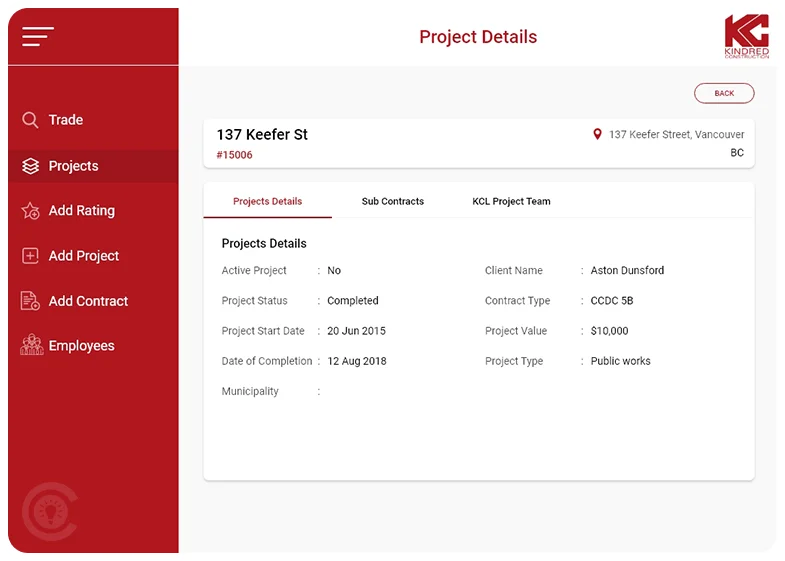785x561 pixels.
Task: Click the 137 Keefer Street, Vancouver address
Action: pos(676,134)
